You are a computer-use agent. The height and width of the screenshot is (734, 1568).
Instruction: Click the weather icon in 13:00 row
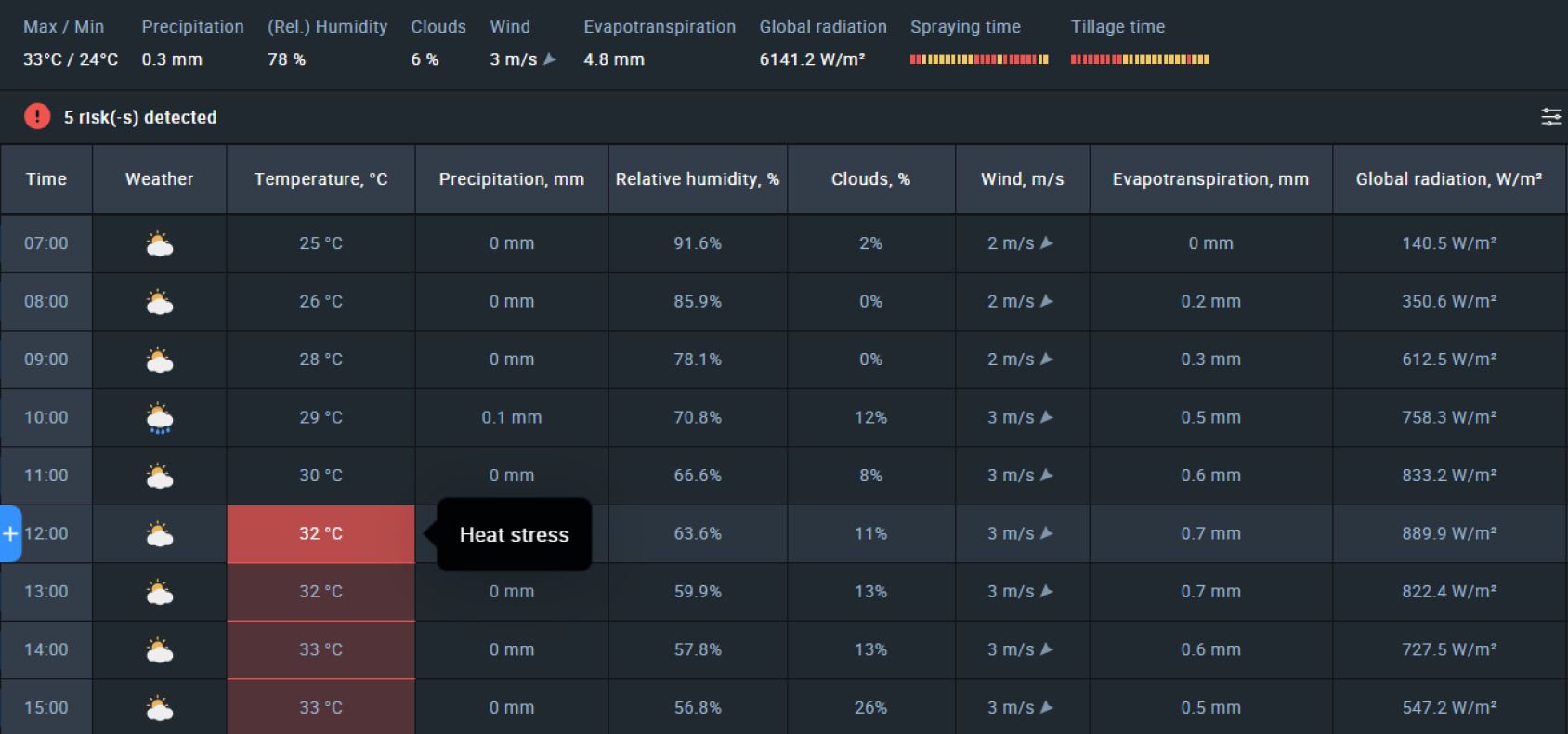pos(160,593)
